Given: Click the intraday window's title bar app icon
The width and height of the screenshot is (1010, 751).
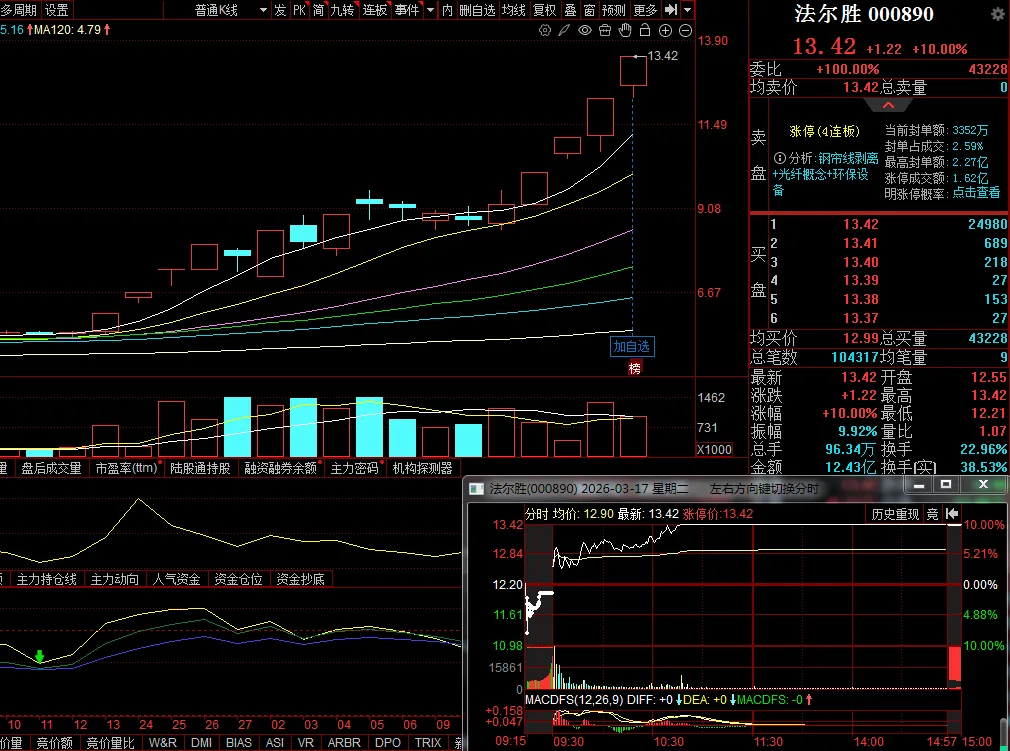Looking at the screenshot, I should pyautogui.click(x=476, y=489).
